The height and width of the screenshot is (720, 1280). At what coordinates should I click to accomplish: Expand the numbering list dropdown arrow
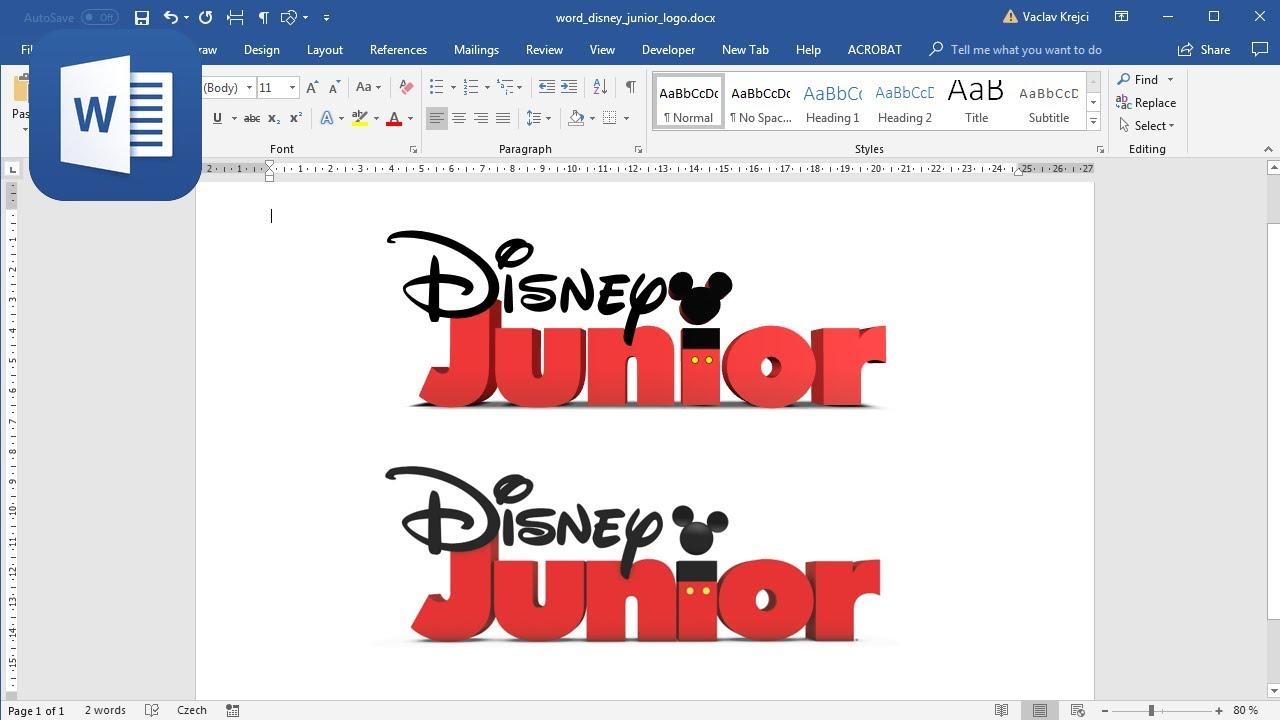pyautogui.click(x=487, y=88)
